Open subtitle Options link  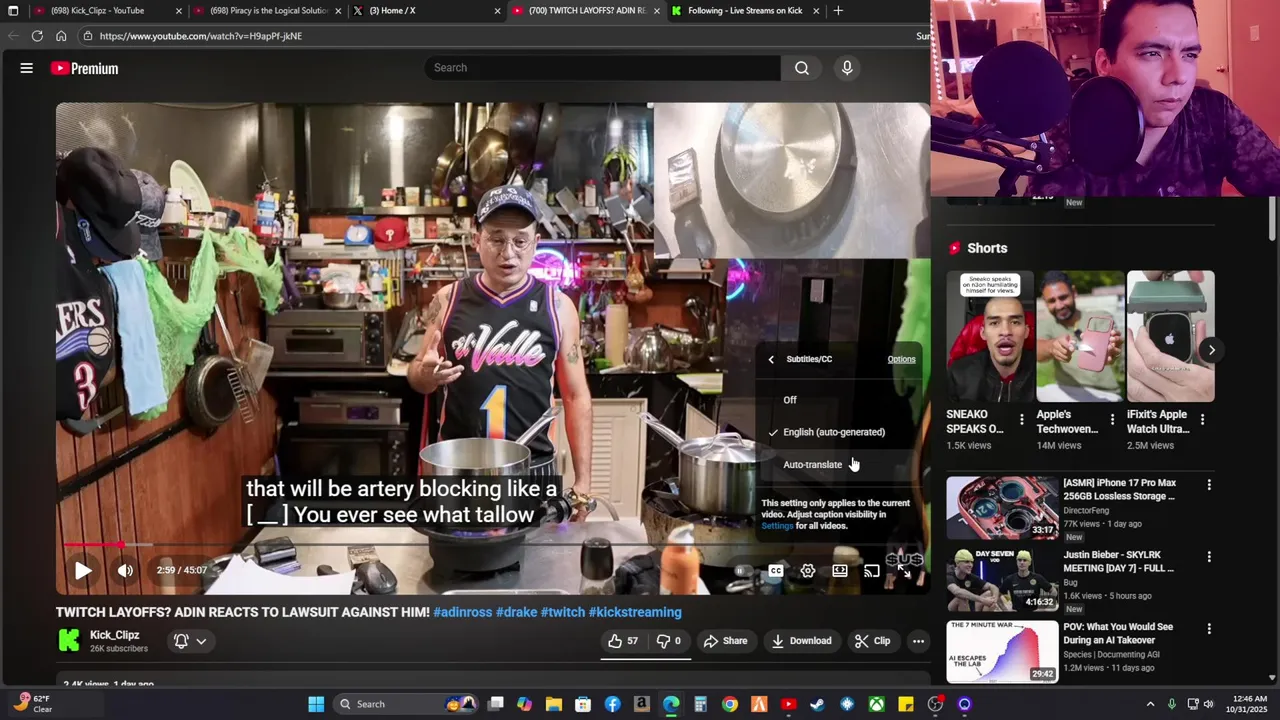click(901, 359)
